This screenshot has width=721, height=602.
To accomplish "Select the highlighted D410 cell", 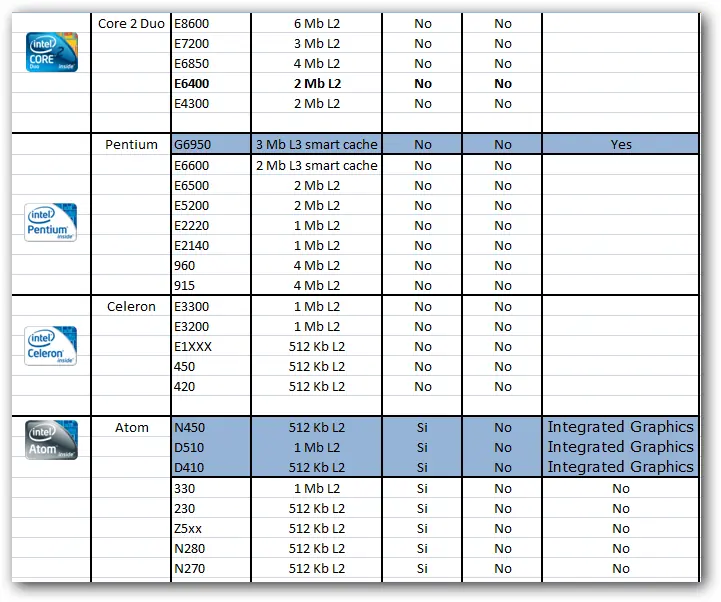I will 211,467.
